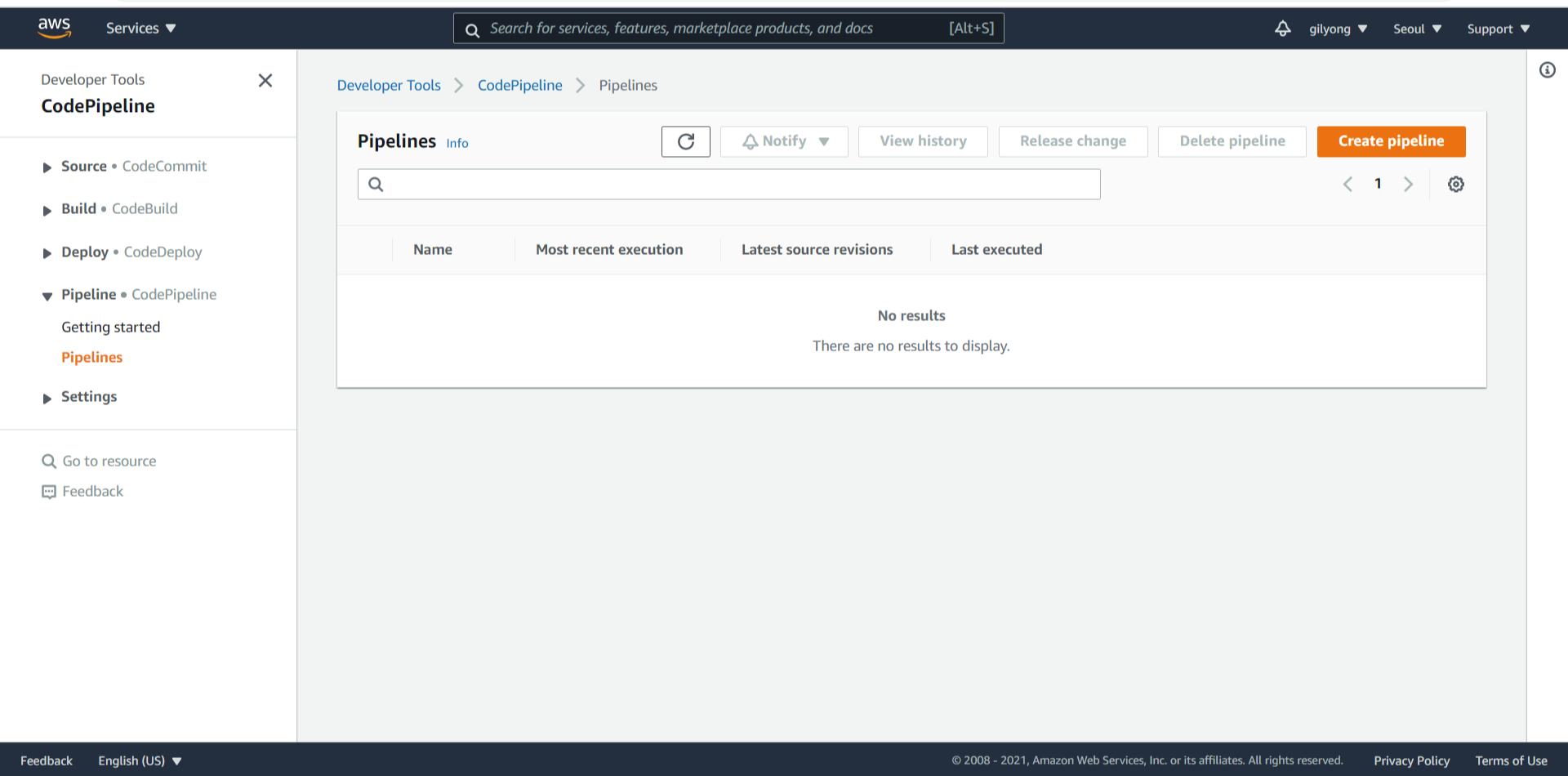Go to previous page of pipelines

[x=1348, y=185]
